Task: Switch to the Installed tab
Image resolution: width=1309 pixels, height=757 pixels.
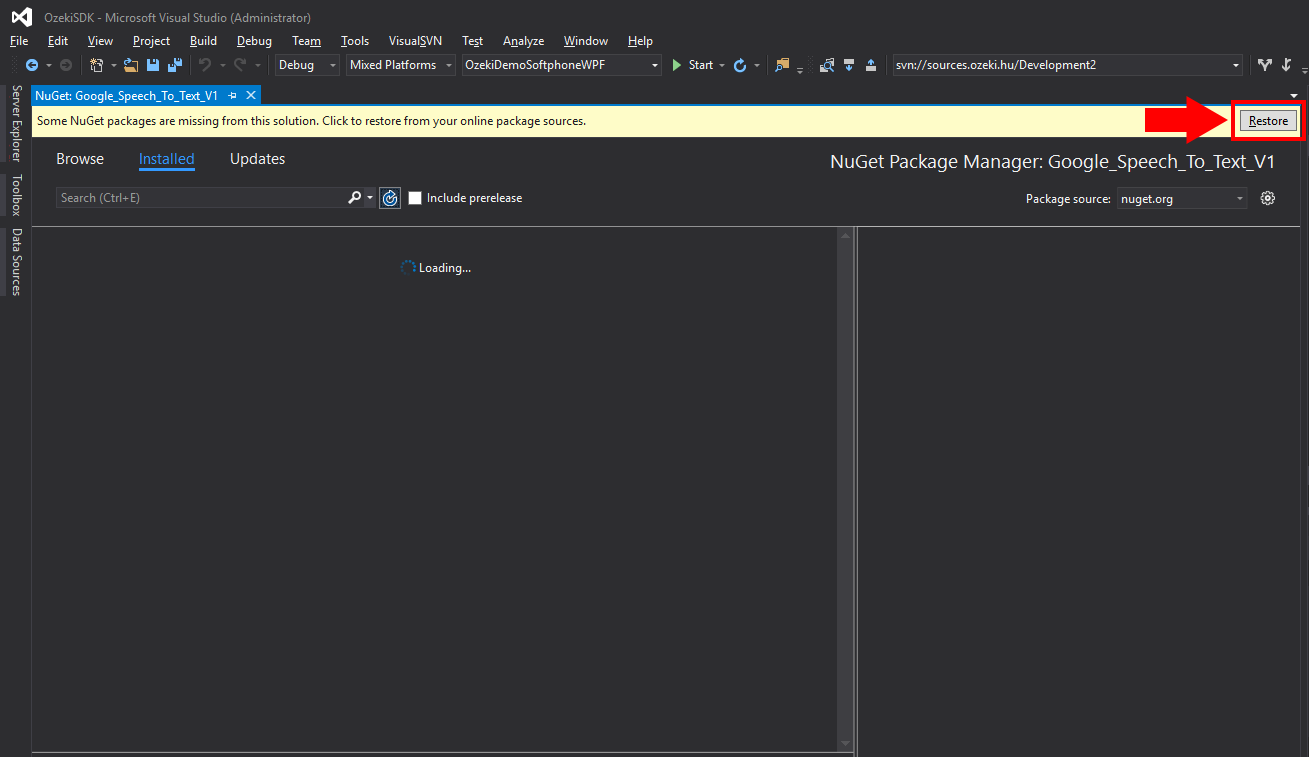Action: click(167, 159)
